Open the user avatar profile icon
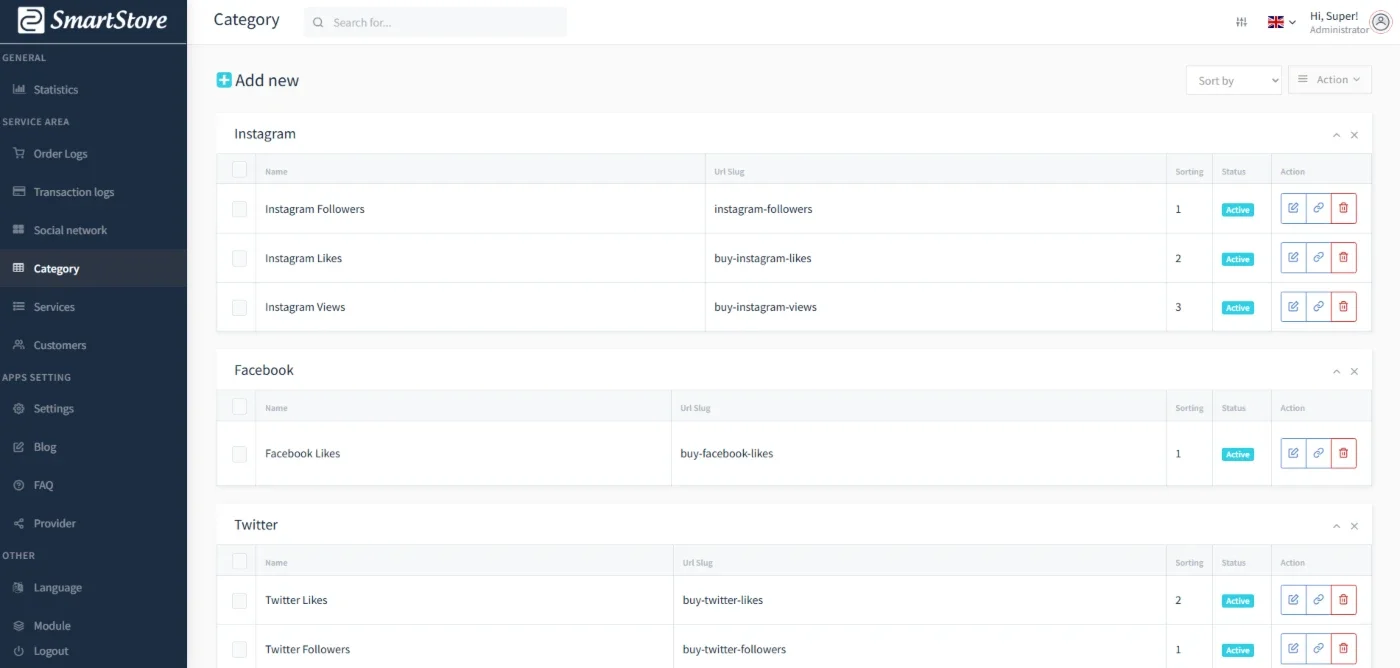 (x=1381, y=22)
